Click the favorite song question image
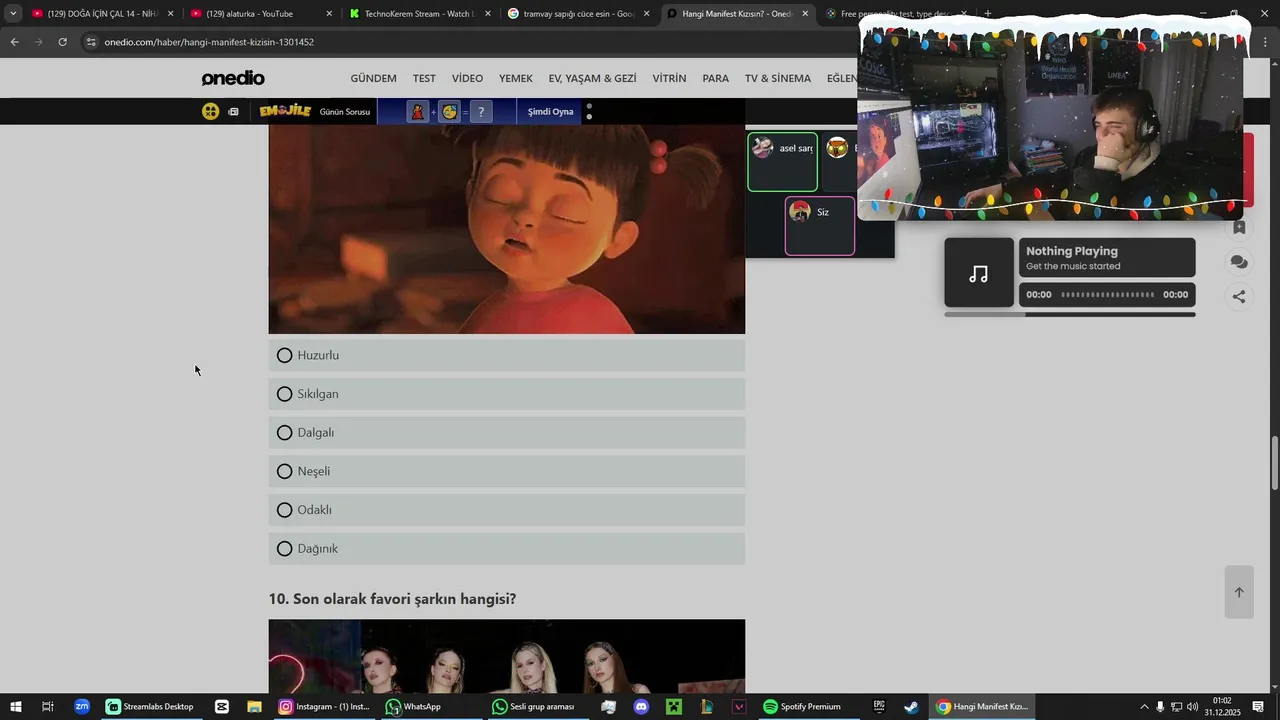 coord(506,656)
